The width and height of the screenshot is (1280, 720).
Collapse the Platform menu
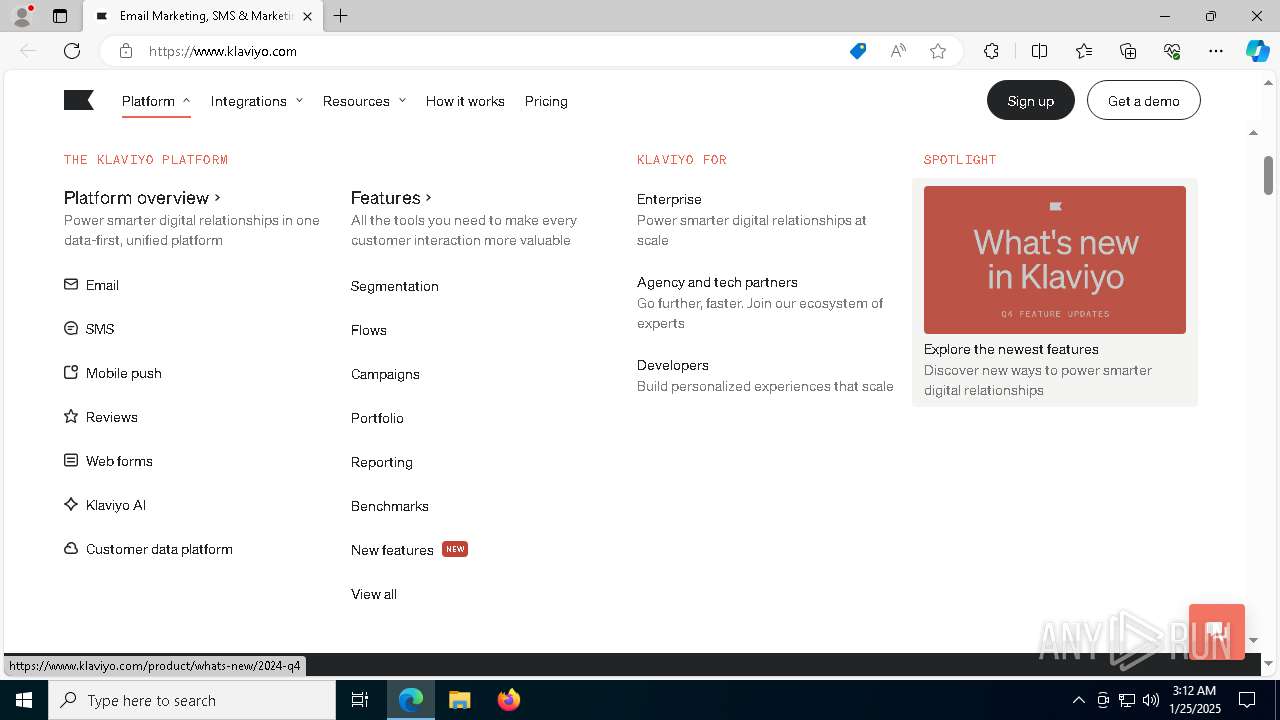click(x=156, y=101)
